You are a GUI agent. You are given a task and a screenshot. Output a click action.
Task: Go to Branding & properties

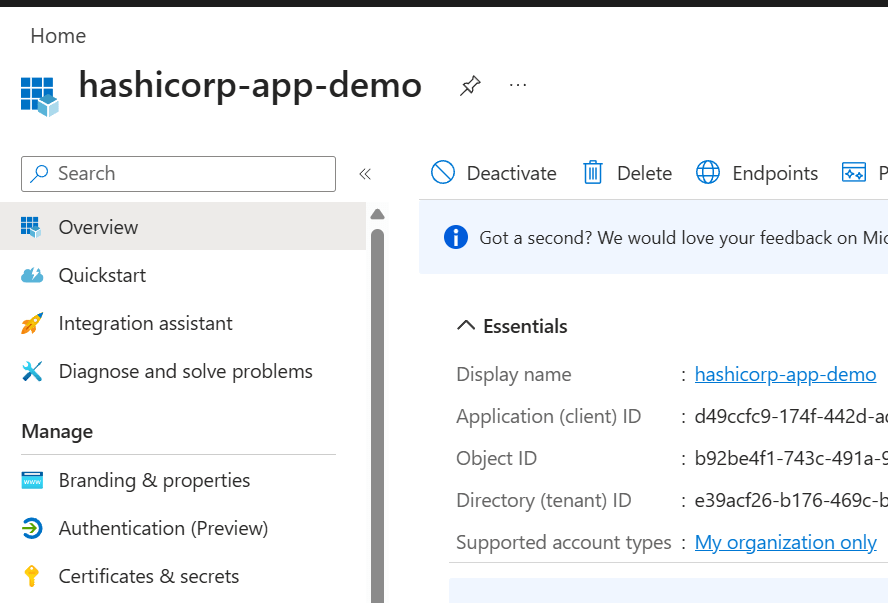154,480
